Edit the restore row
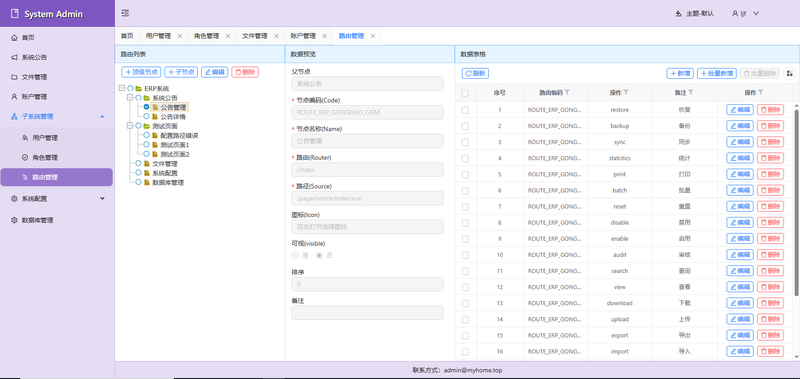The image size is (800, 379). pos(740,110)
